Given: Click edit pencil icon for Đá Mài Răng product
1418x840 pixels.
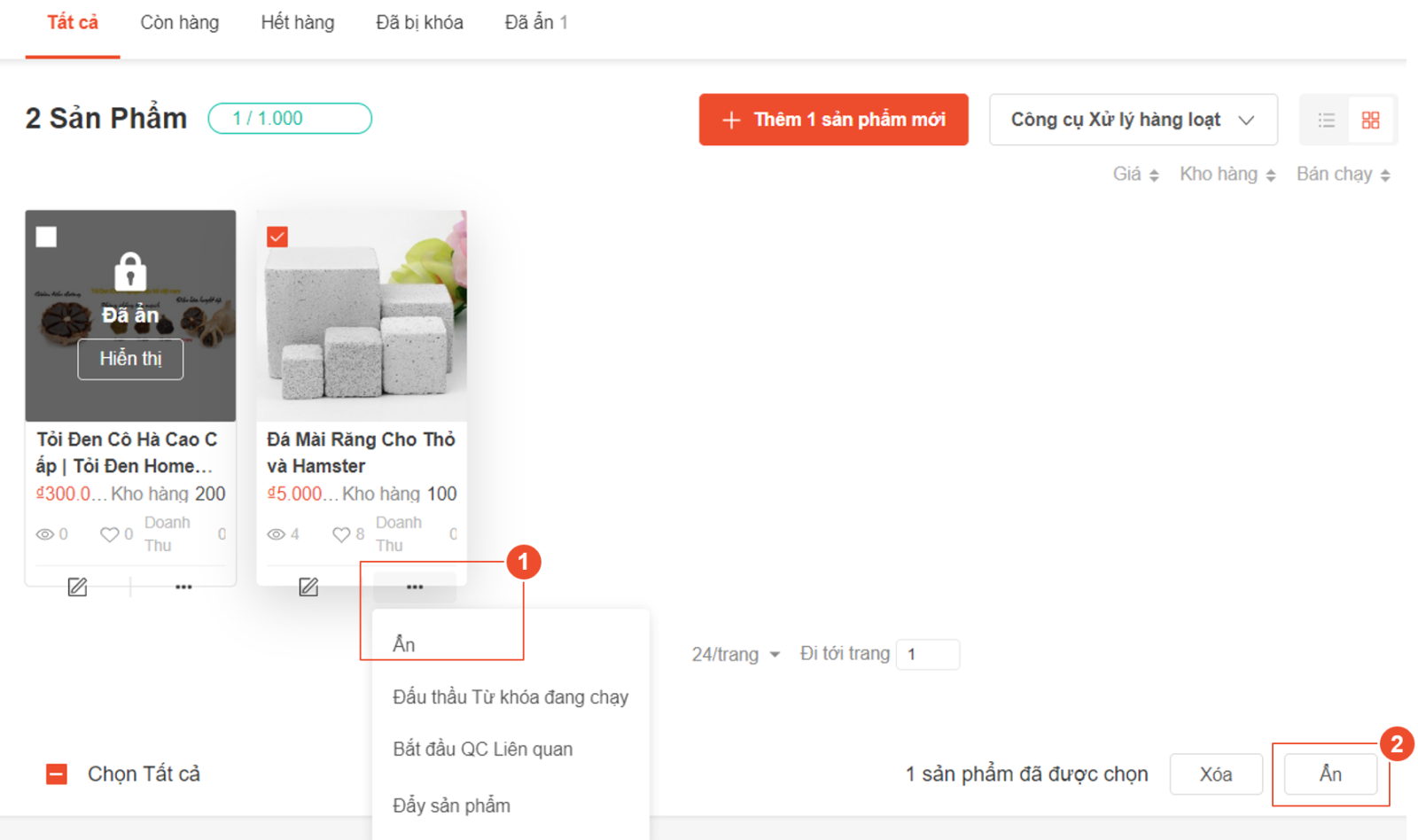Looking at the screenshot, I should click(x=308, y=587).
